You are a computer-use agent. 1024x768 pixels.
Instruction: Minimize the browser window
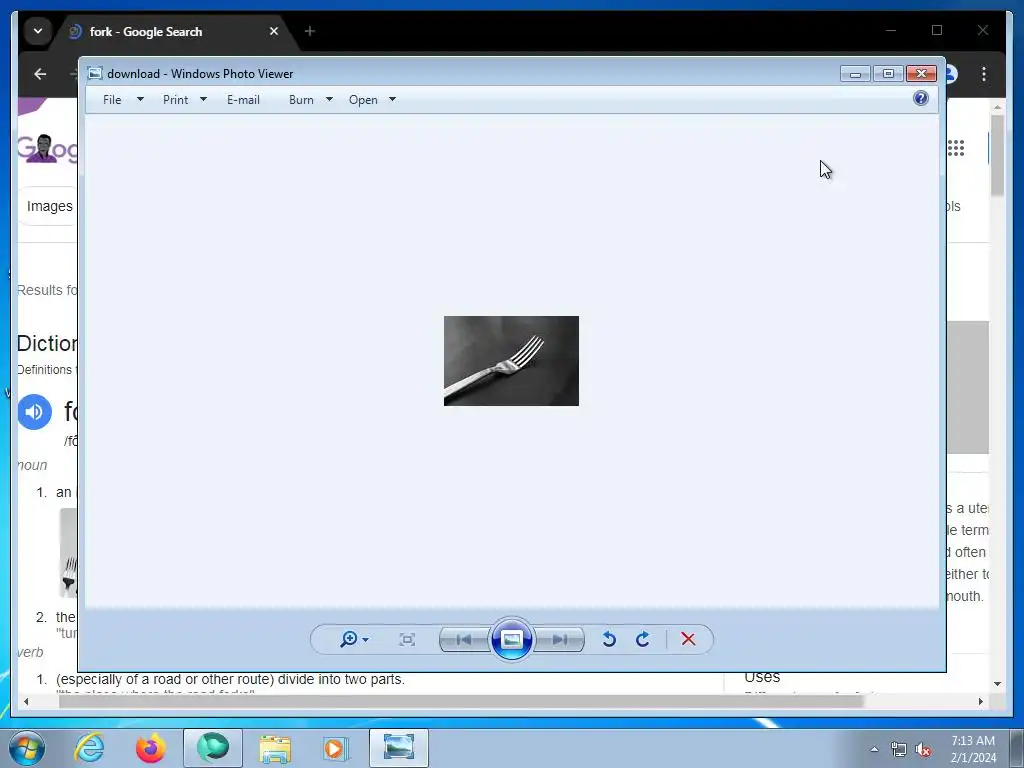coord(891,30)
